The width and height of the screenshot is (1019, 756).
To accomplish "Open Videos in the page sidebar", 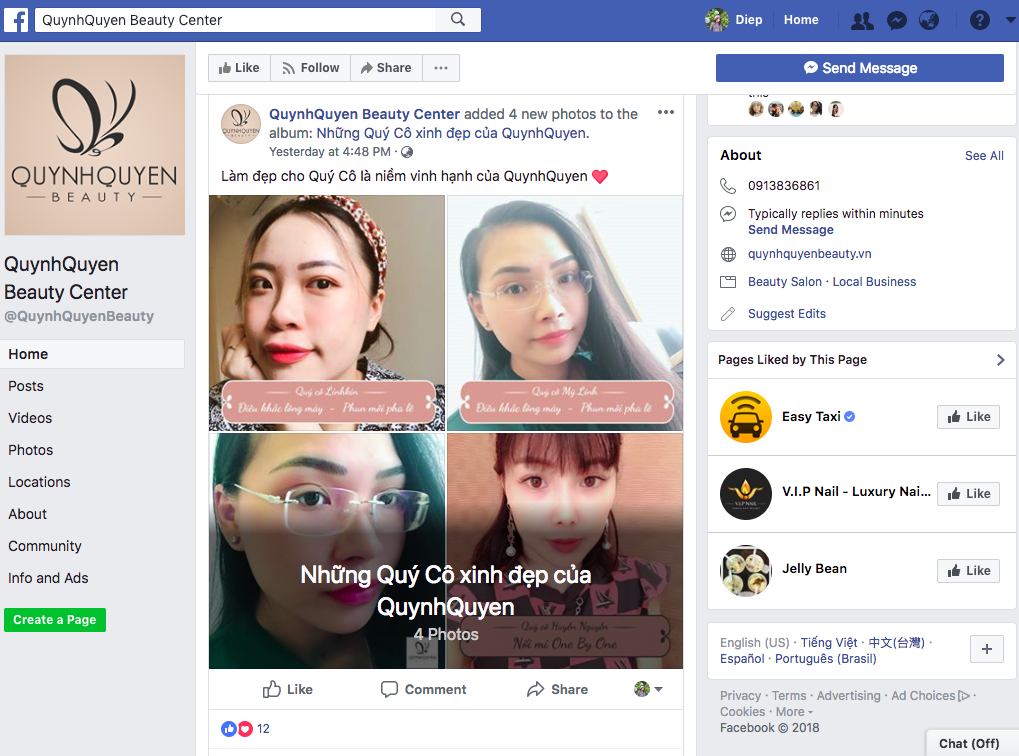I will [x=30, y=418].
